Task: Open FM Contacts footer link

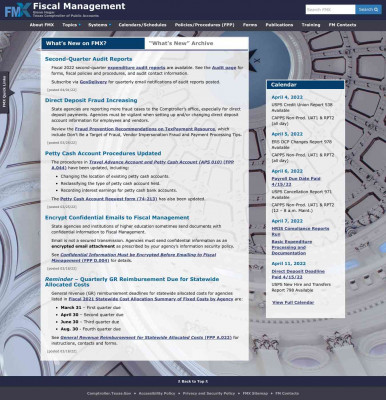Action: coord(287,394)
